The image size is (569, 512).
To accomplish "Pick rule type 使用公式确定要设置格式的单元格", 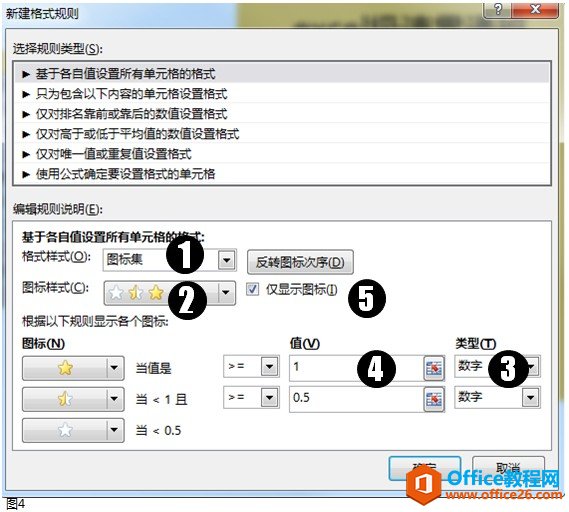I will [282, 174].
